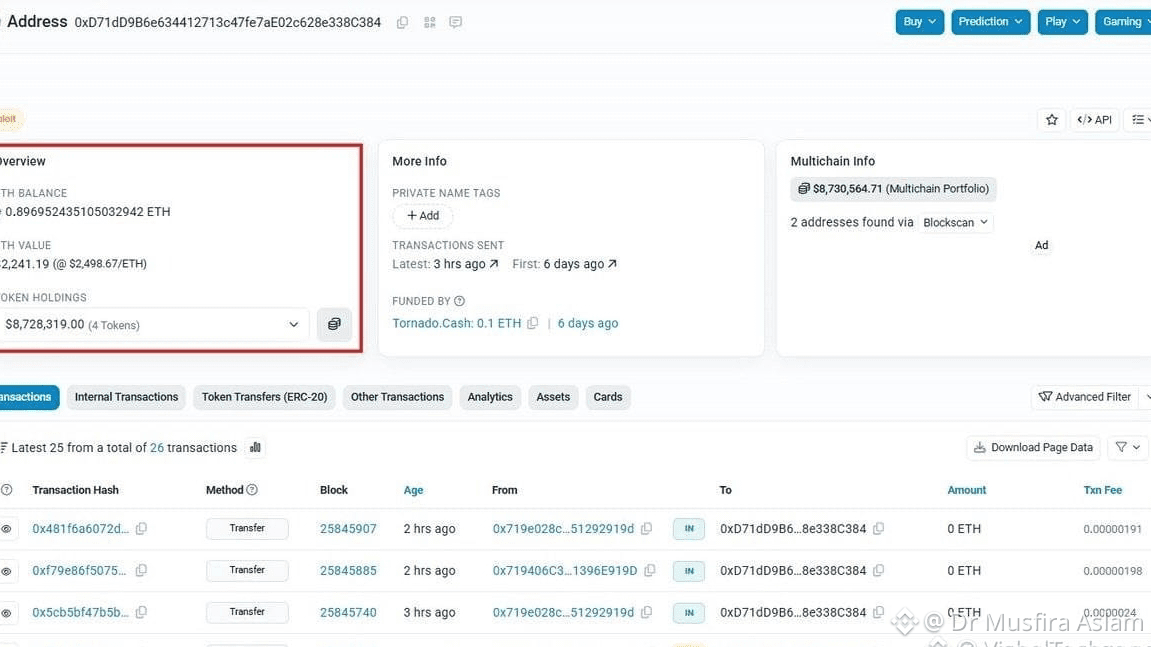Image resolution: width=1151 pixels, height=647 pixels.
Task: Open the address comments icon
Action: click(455, 23)
